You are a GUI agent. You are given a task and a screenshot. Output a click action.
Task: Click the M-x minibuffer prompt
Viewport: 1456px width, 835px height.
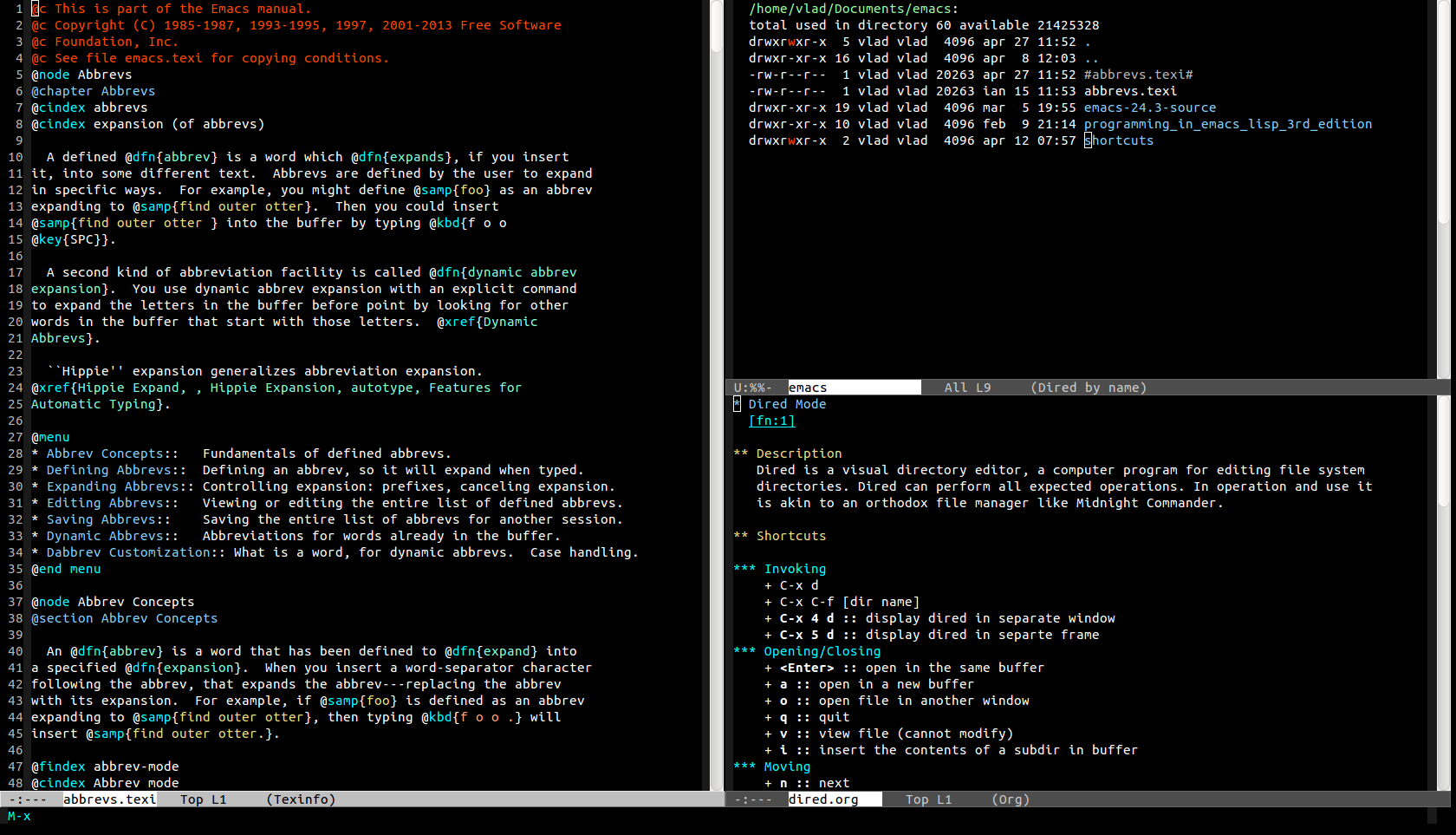pos(19,816)
